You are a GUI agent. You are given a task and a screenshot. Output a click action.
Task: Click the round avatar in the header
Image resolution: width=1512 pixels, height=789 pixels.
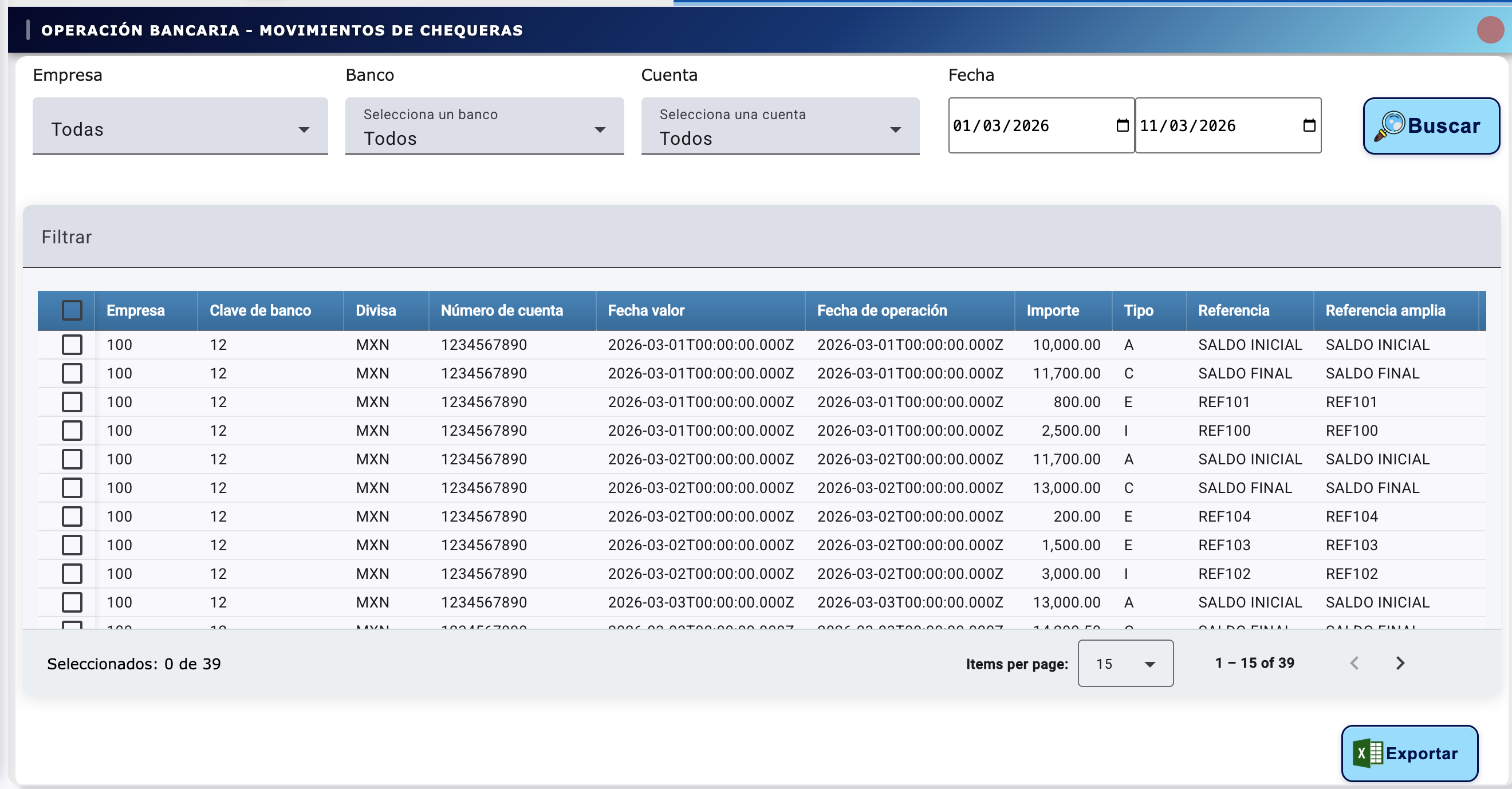1490,30
